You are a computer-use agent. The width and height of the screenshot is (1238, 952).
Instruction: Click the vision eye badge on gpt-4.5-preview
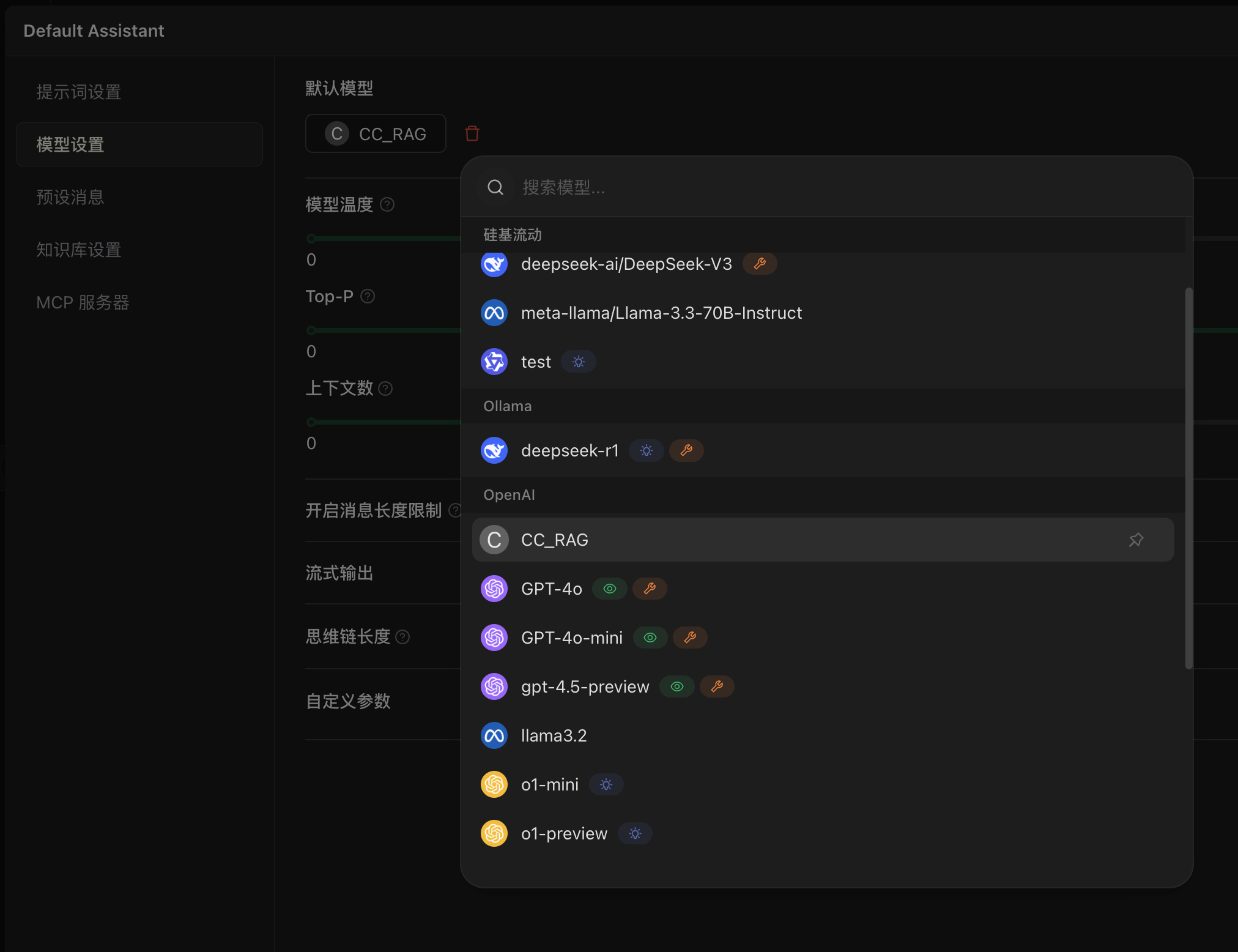[677, 686]
